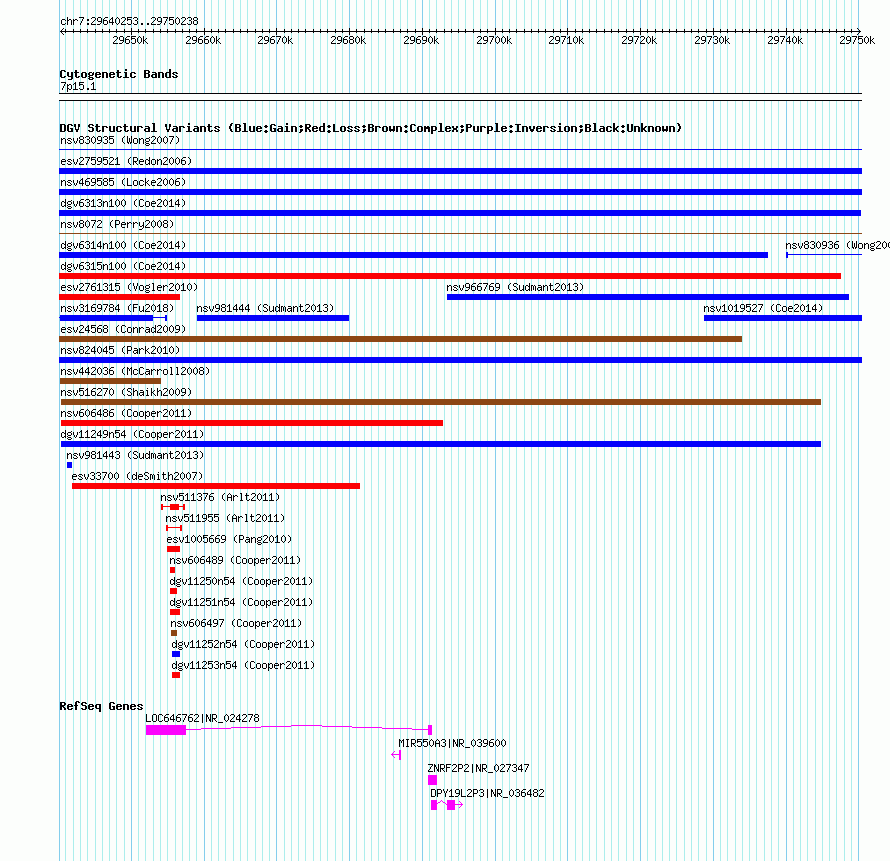
Task: Open the dgv6313n100 (Coe2014) variant
Action: coord(460,213)
